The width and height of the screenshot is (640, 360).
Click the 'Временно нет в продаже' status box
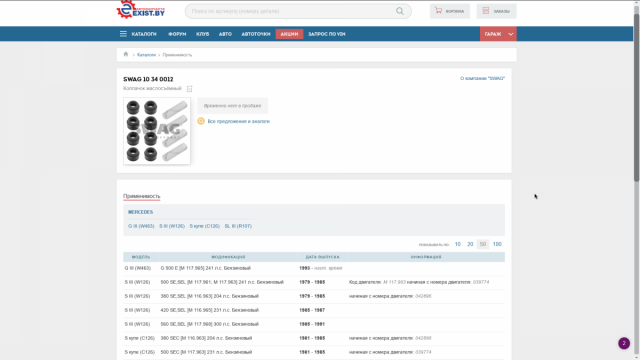233,106
